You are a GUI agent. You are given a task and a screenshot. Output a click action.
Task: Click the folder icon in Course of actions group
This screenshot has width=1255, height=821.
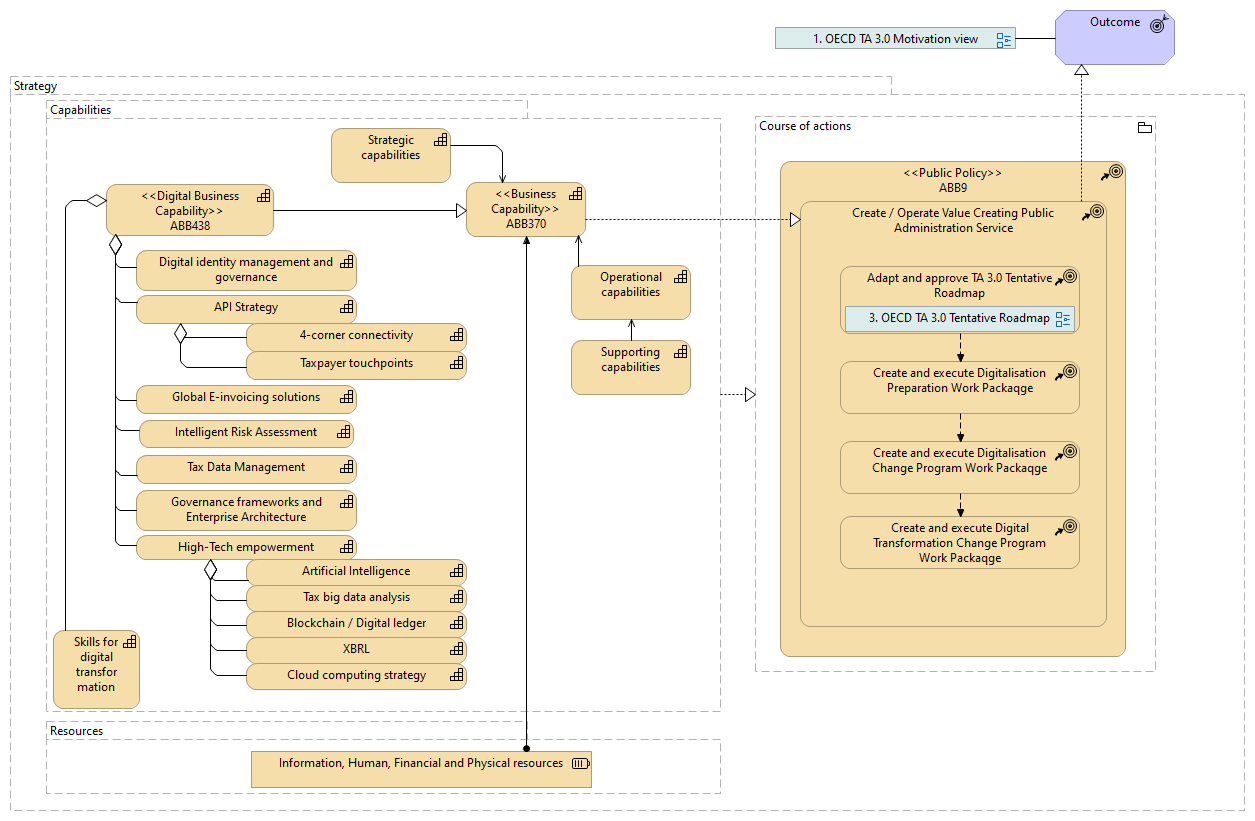click(1145, 127)
